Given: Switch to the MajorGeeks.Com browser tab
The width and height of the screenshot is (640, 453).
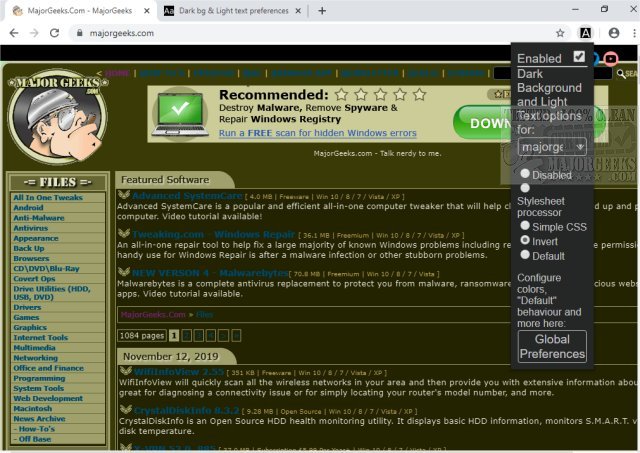Looking at the screenshot, I should pyautogui.click(x=80, y=11).
